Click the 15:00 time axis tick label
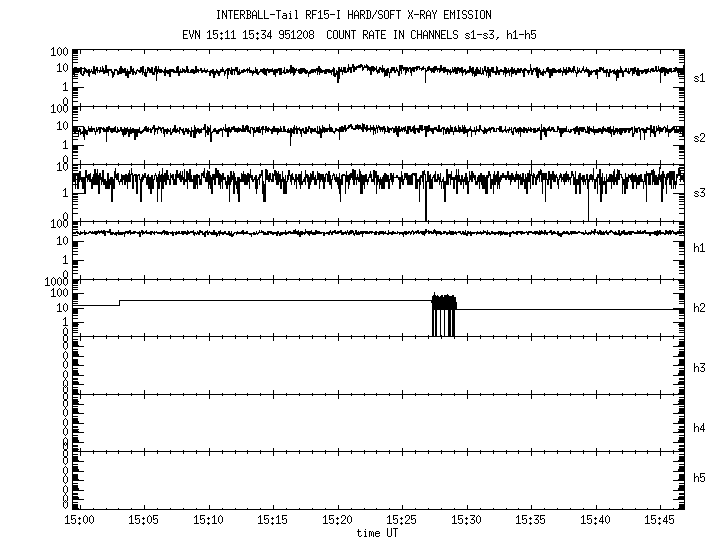Screen dimensions: 720x550 point(79,520)
